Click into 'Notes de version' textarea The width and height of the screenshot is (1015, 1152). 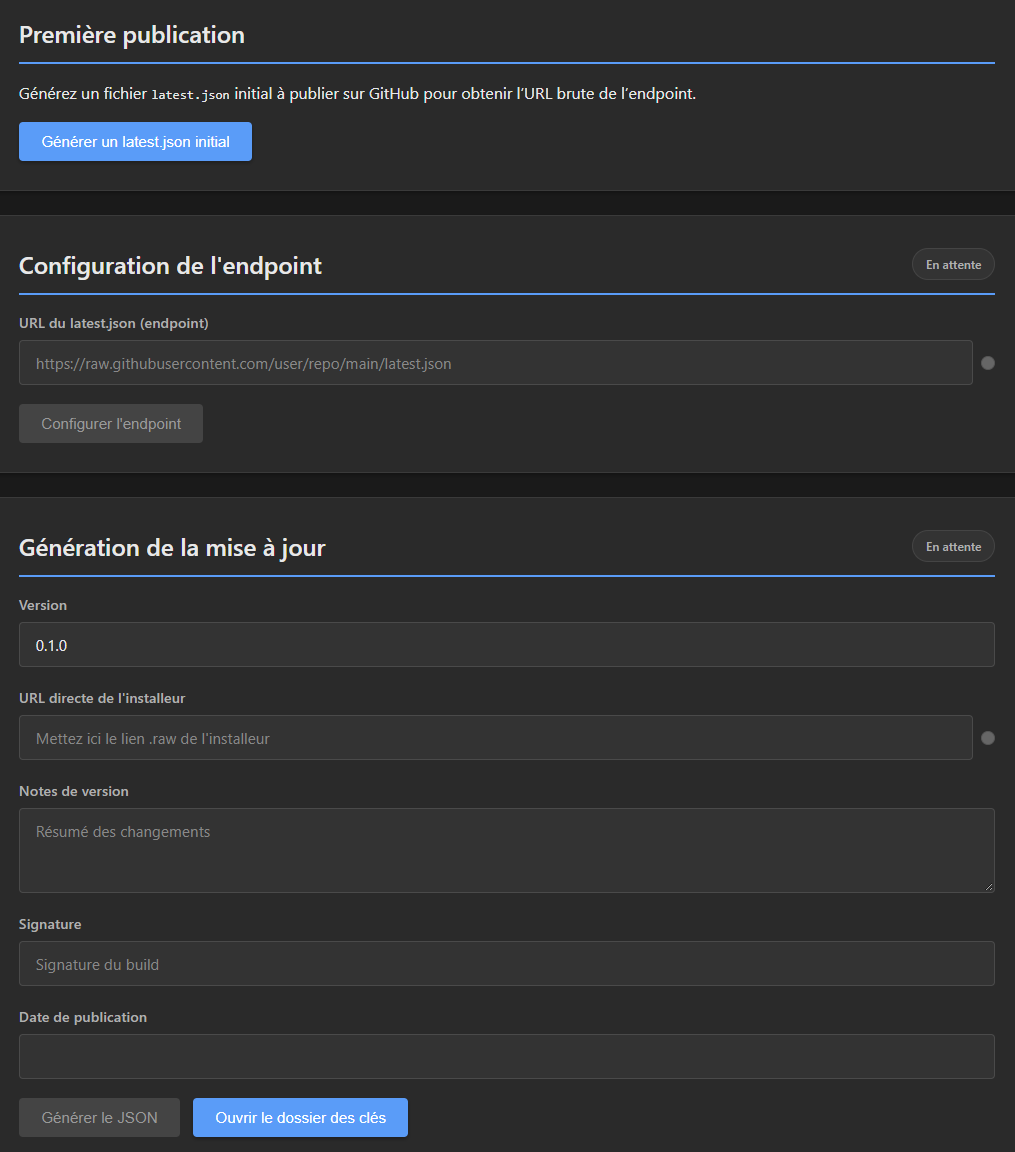coord(507,851)
